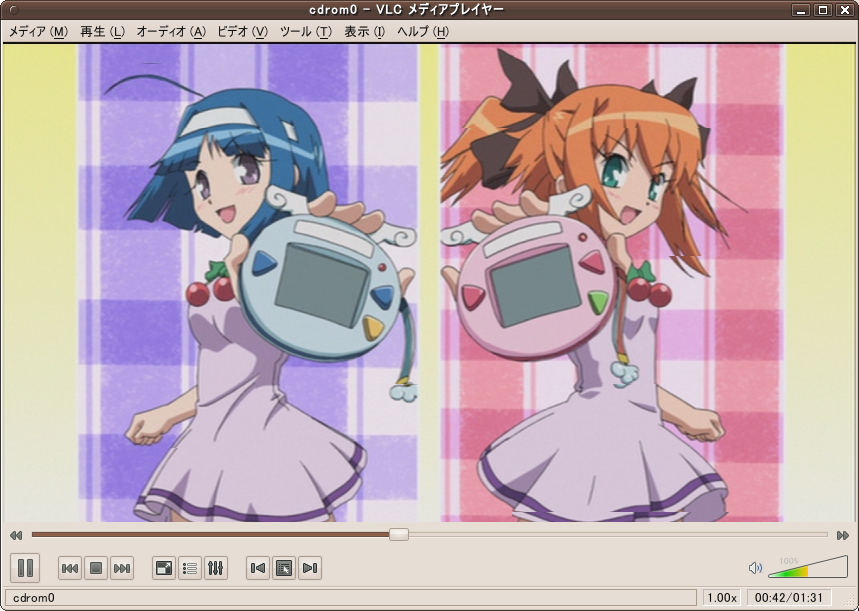Click the slower rewind arrows

[16, 535]
